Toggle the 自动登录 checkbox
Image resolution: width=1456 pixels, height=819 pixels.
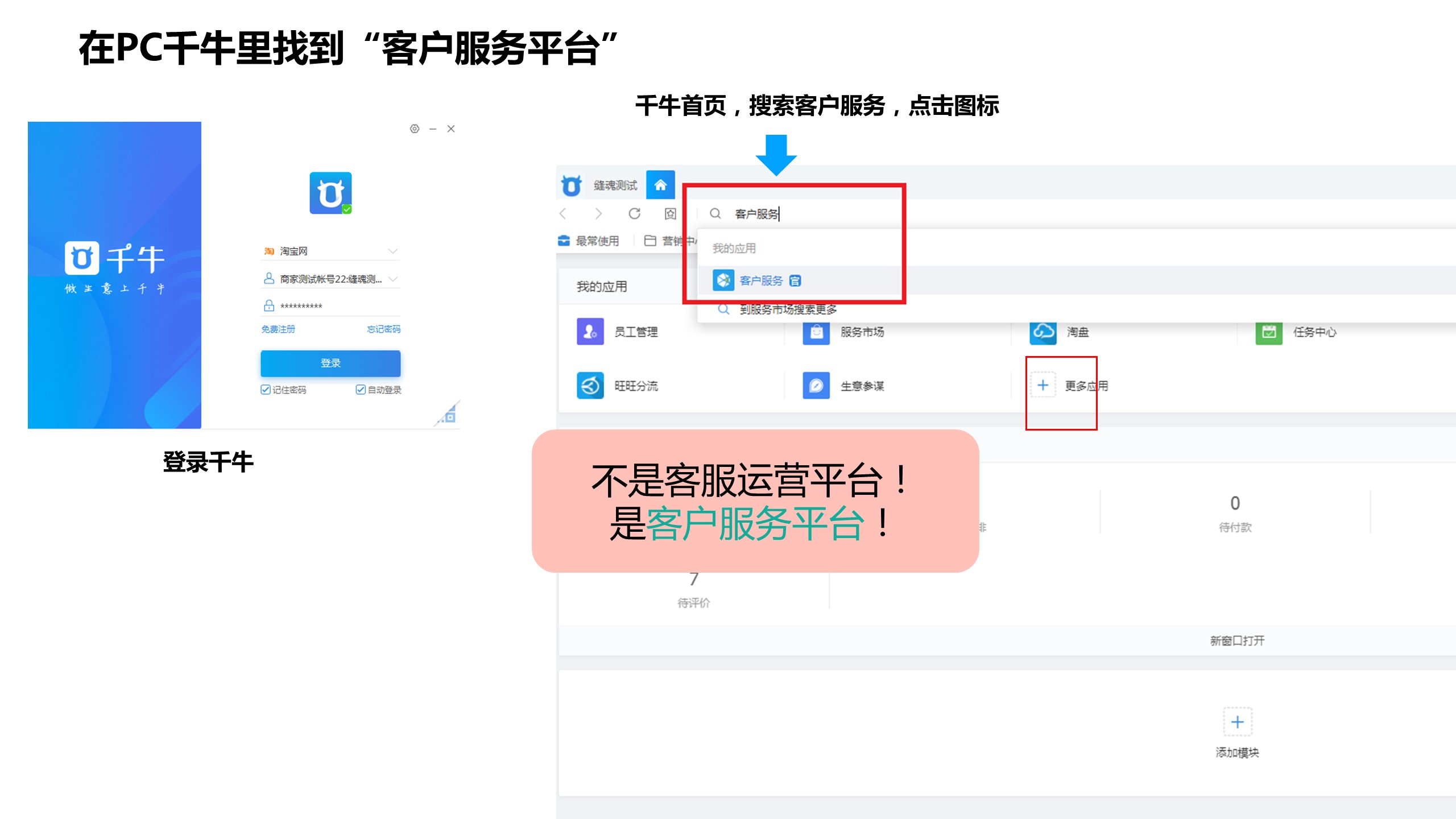(x=360, y=390)
